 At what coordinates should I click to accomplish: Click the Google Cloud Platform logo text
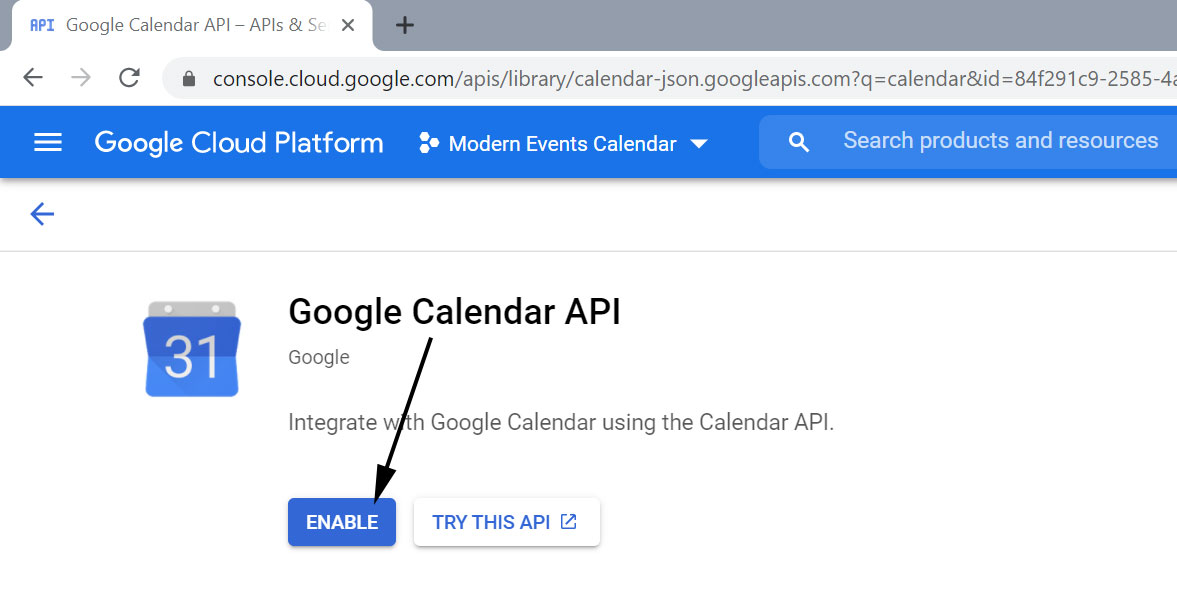point(239,143)
